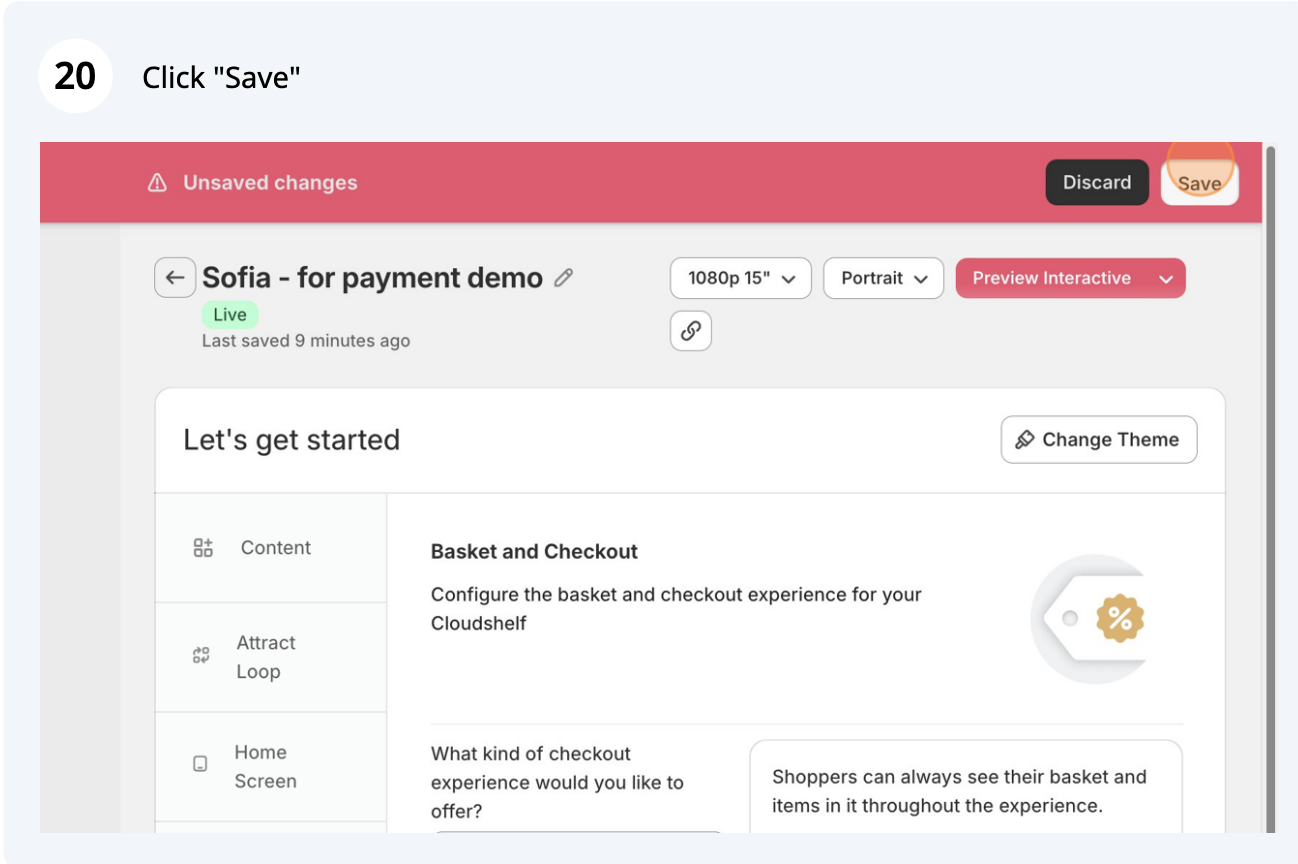The height and width of the screenshot is (864, 1298).
Task: Edit the Cloudshelf name with pencil icon
Action: tap(564, 278)
